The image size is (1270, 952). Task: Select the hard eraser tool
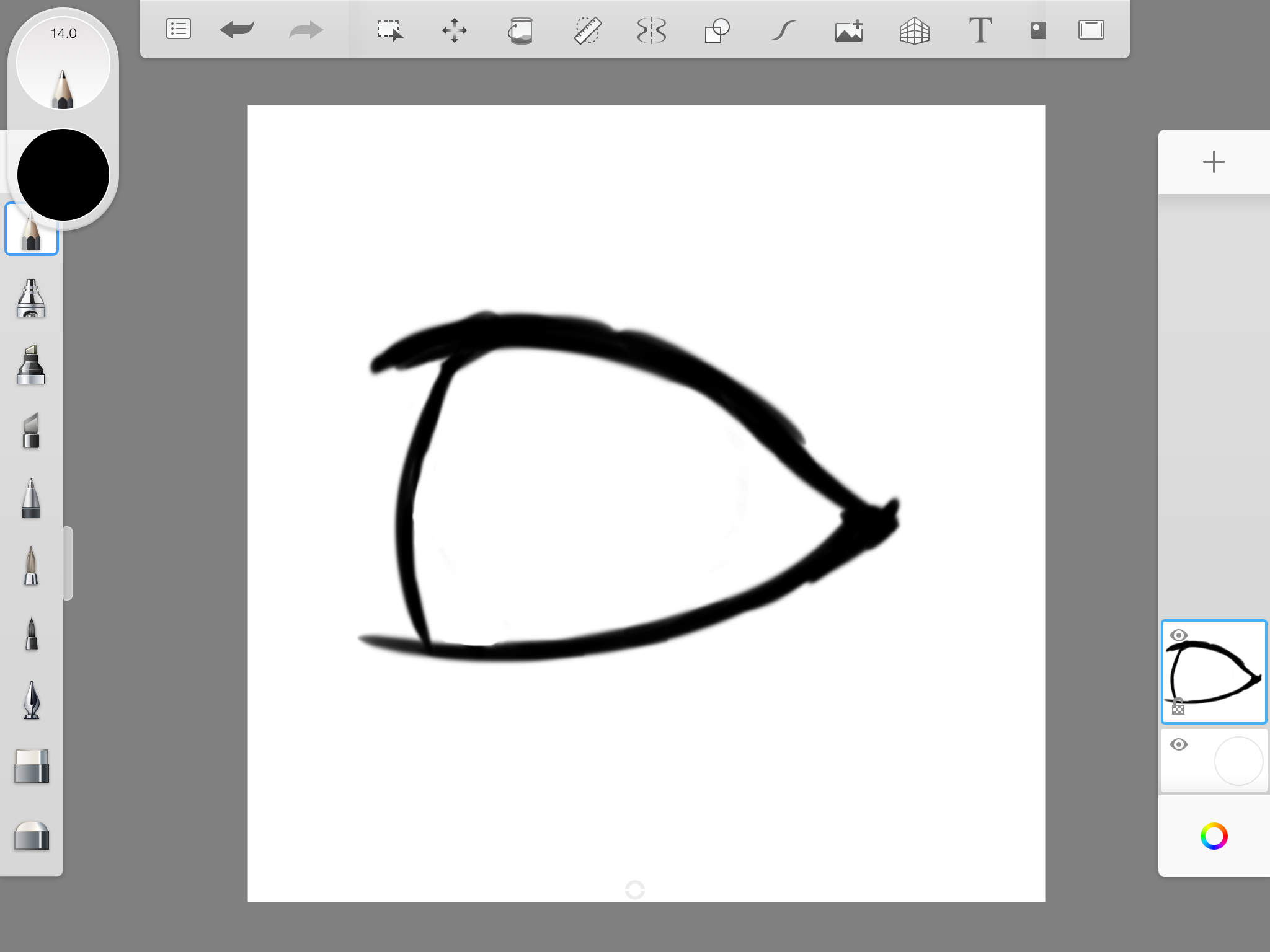coord(31,767)
